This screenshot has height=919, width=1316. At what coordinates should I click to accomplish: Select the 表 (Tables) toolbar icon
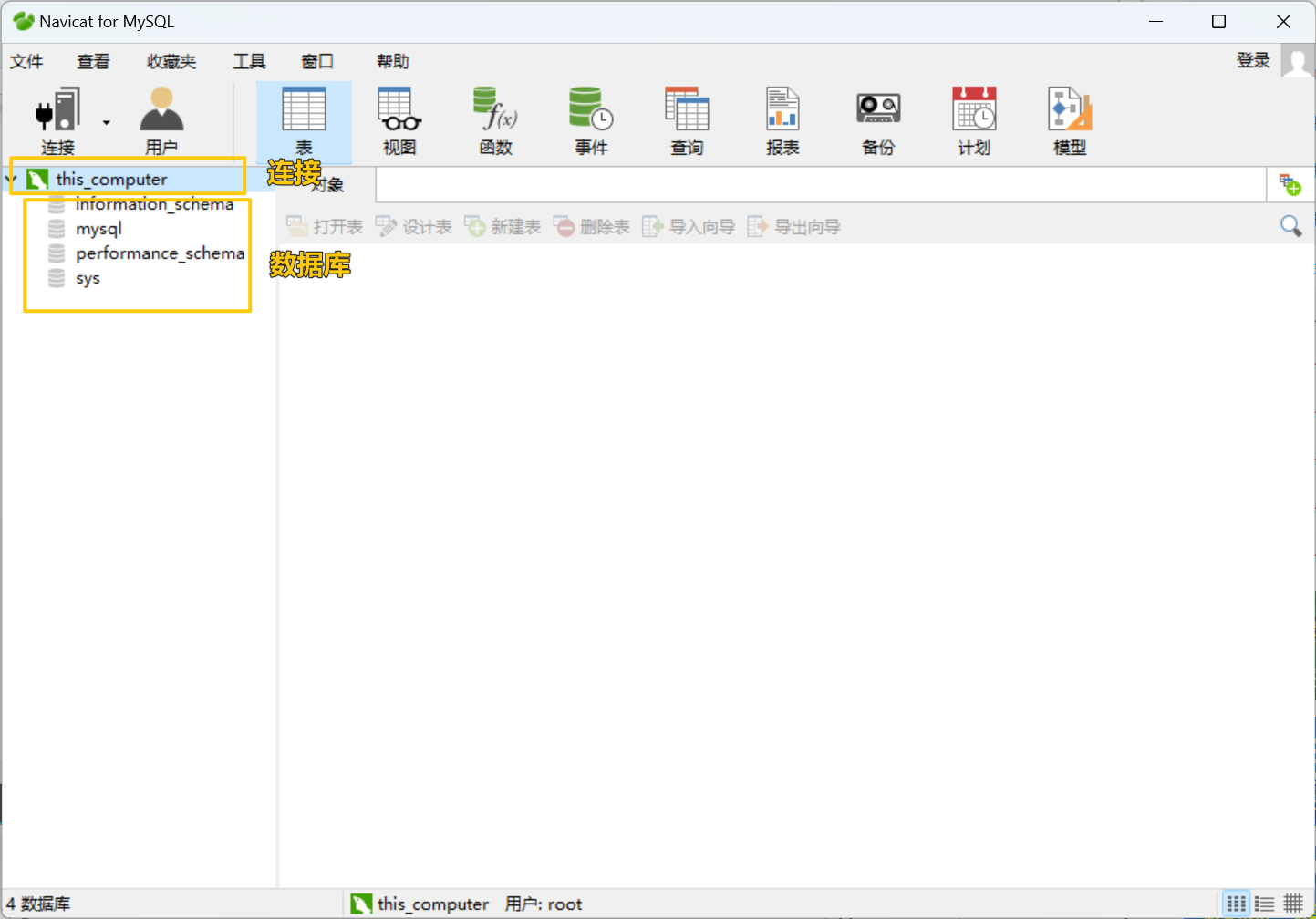[x=304, y=119]
